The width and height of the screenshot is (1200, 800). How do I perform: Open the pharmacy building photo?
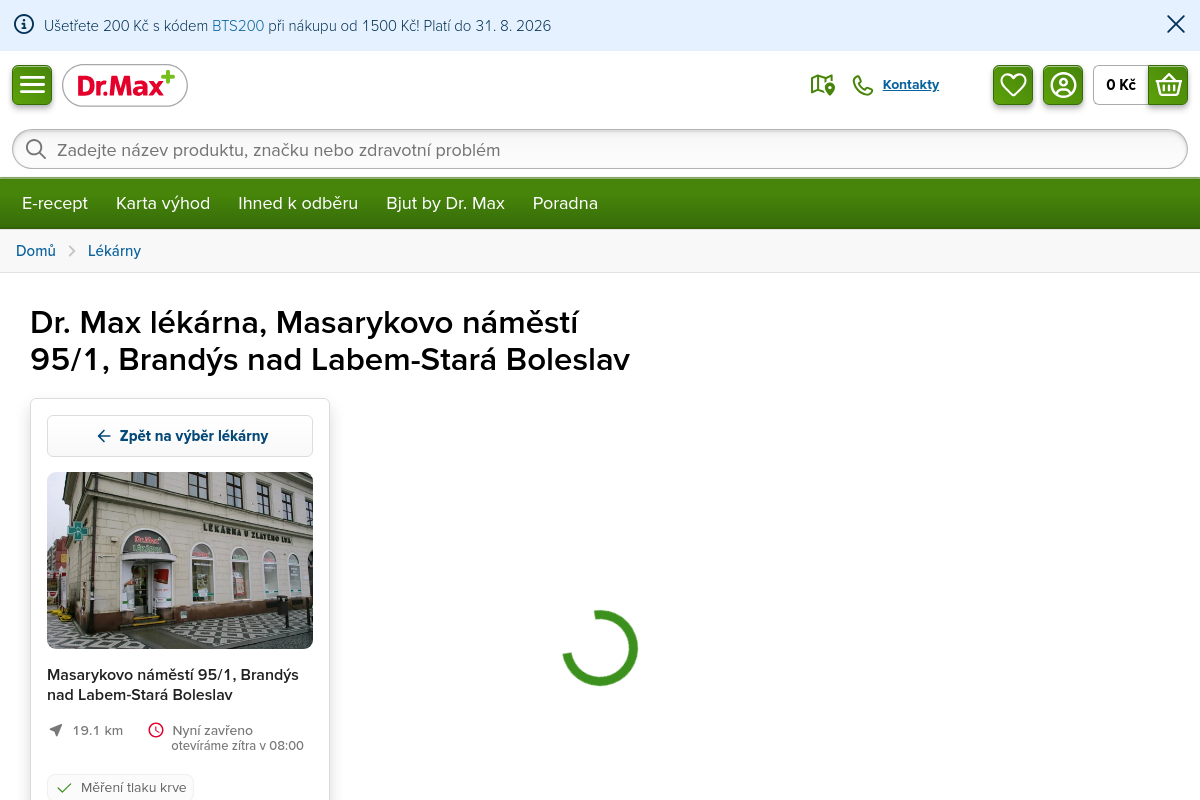[180, 560]
